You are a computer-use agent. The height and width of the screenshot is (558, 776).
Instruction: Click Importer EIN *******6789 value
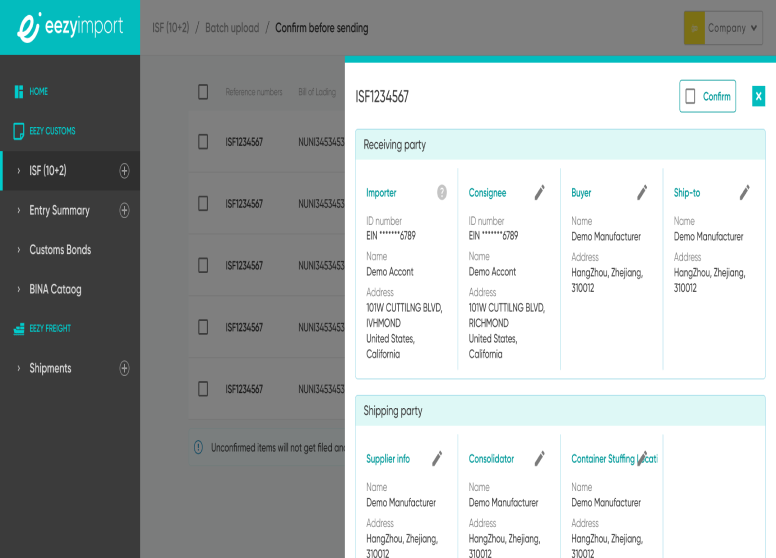pos(391,235)
